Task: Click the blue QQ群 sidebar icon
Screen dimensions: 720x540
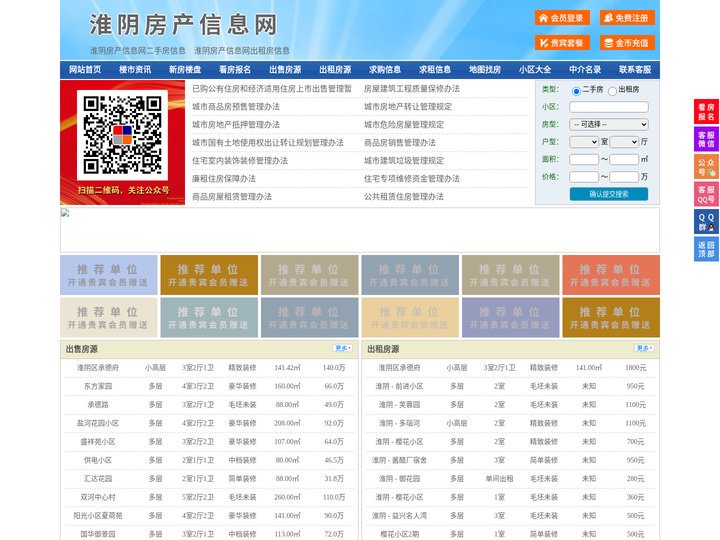Action: pos(706,222)
